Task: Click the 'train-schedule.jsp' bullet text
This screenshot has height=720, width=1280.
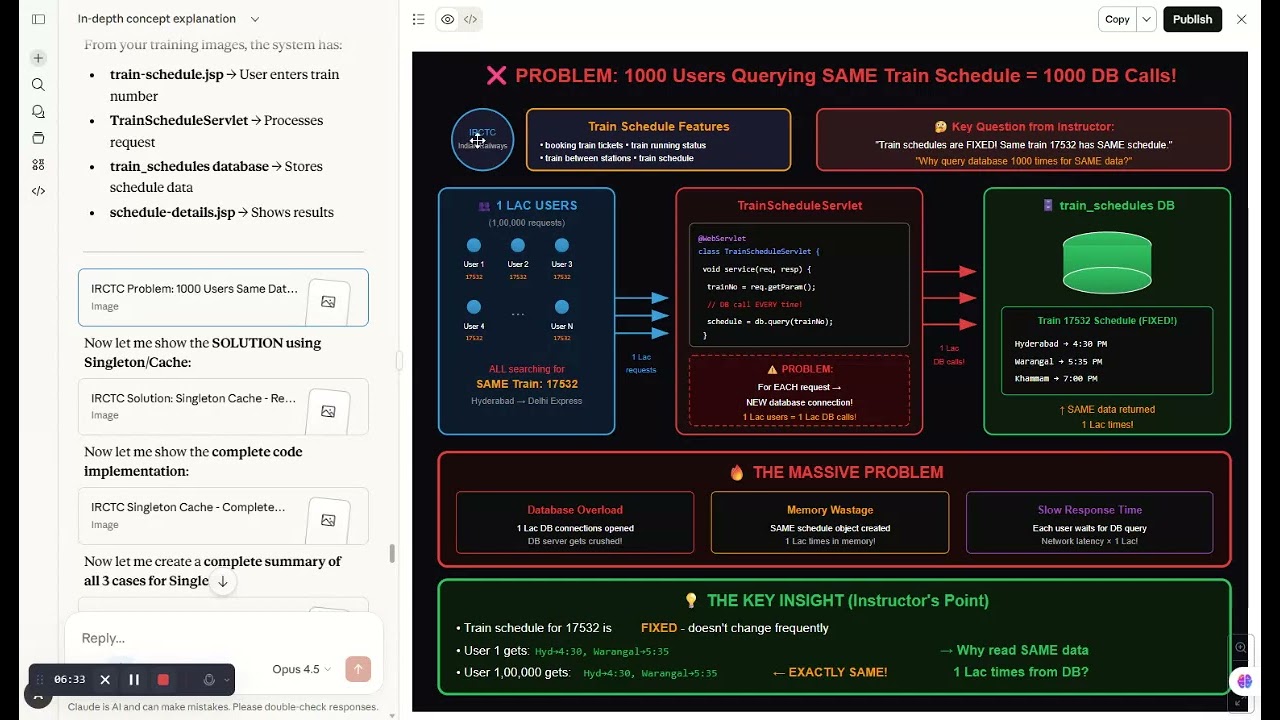Action: coord(167,75)
